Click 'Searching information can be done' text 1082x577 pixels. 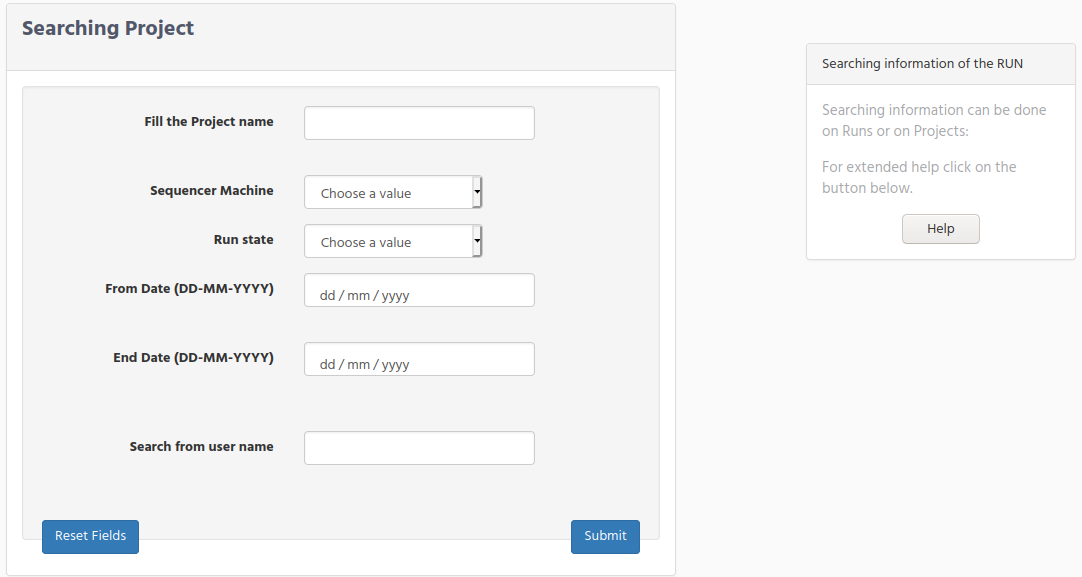click(x=934, y=110)
